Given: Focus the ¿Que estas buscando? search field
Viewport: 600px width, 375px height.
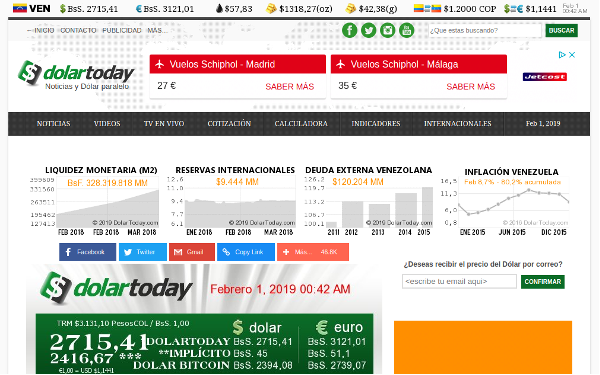Looking at the screenshot, I should (485, 30).
